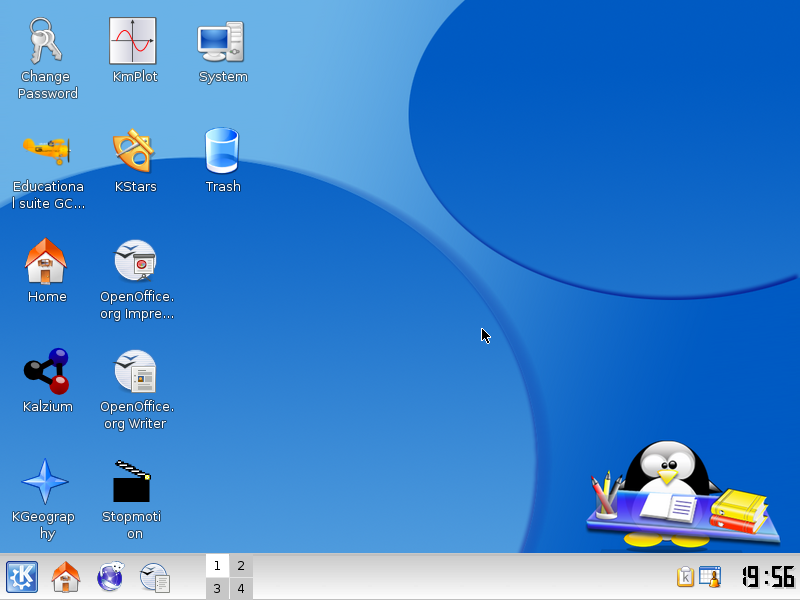Image resolution: width=800 pixels, height=600 pixels.
Task: Launch Kalzium periodic table
Action: point(46,372)
